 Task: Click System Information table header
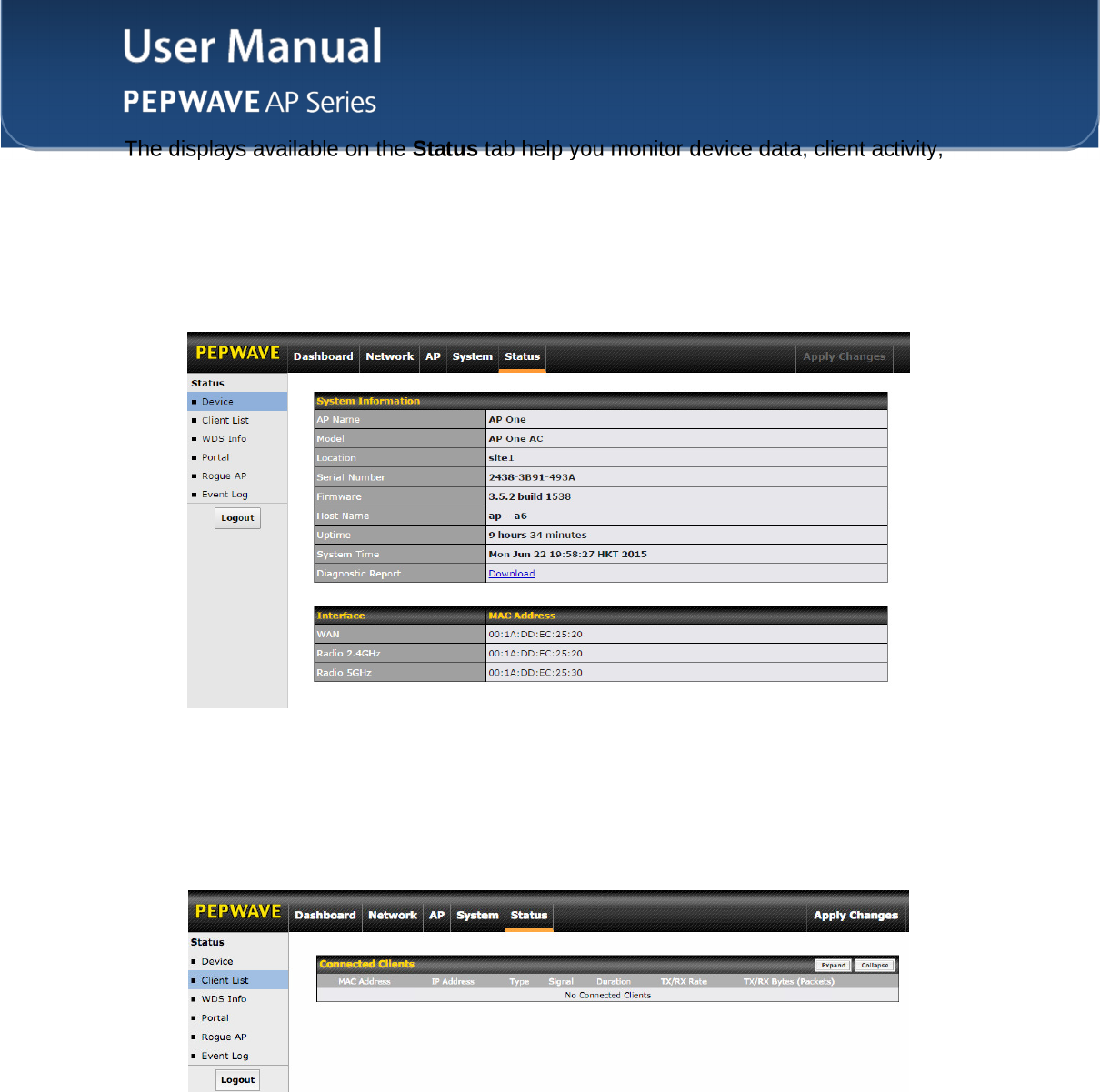[x=601, y=401]
